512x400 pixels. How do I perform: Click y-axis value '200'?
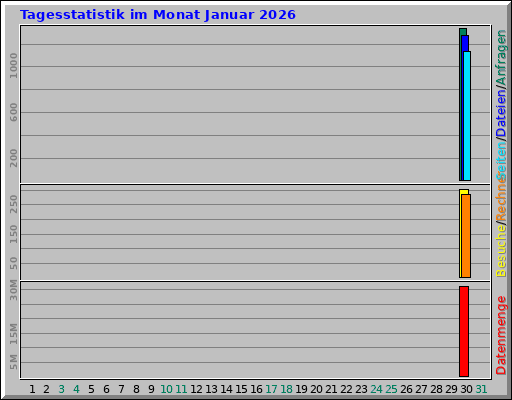coord(13,158)
